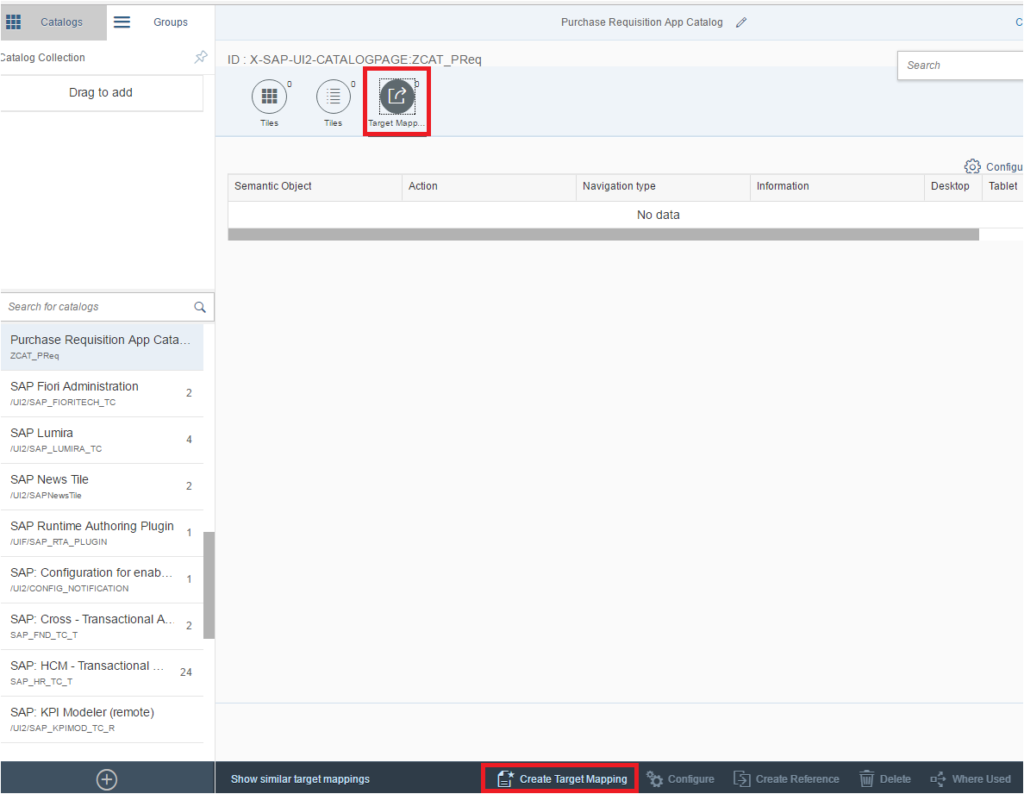This screenshot has height=794, width=1024.
Task: Switch to the Catalogs tab
Action: coord(64,21)
